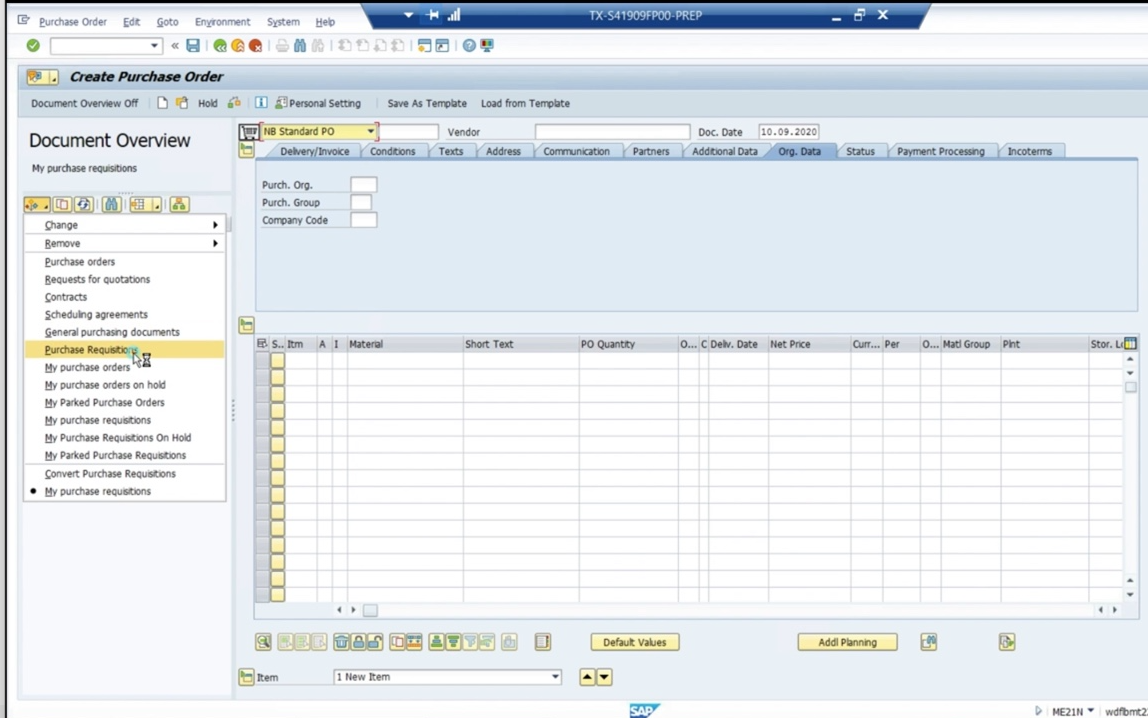Click the Sort descending icon below the table
This screenshot has height=718, width=1148.
pyautogui.click(x=453, y=642)
